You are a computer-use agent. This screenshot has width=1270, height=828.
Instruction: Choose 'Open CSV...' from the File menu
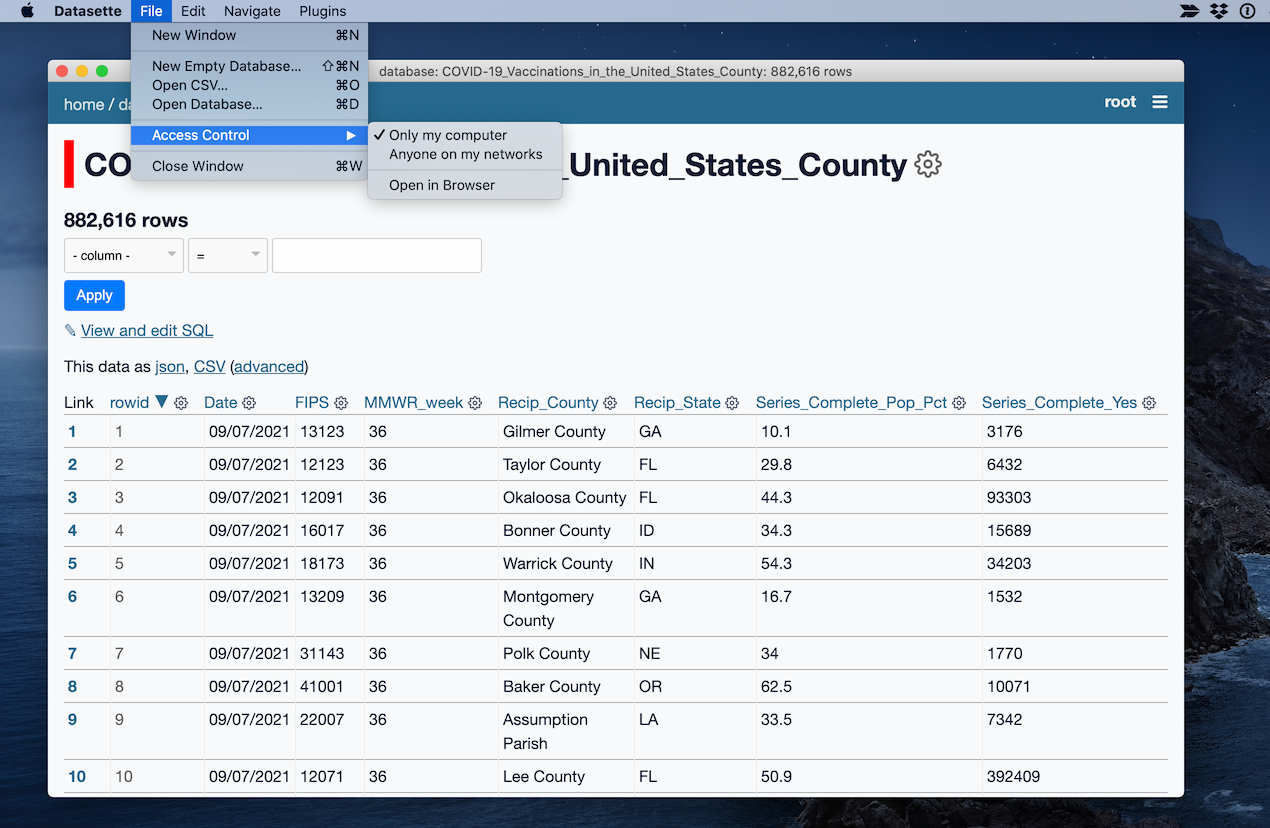tap(190, 85)
